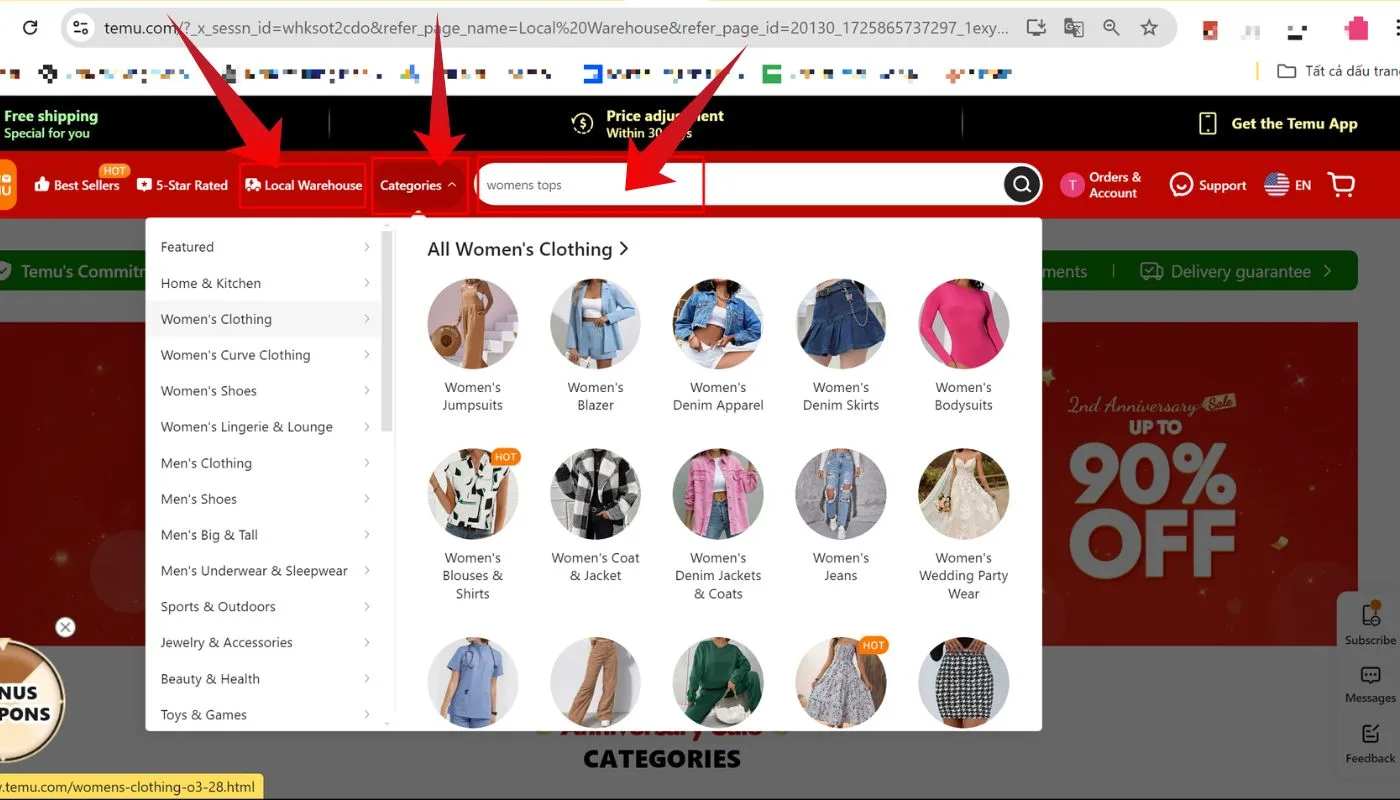1400x800 pixels.
Task: Close the bonus coupons popup
Action: click(x=65, y=627)
